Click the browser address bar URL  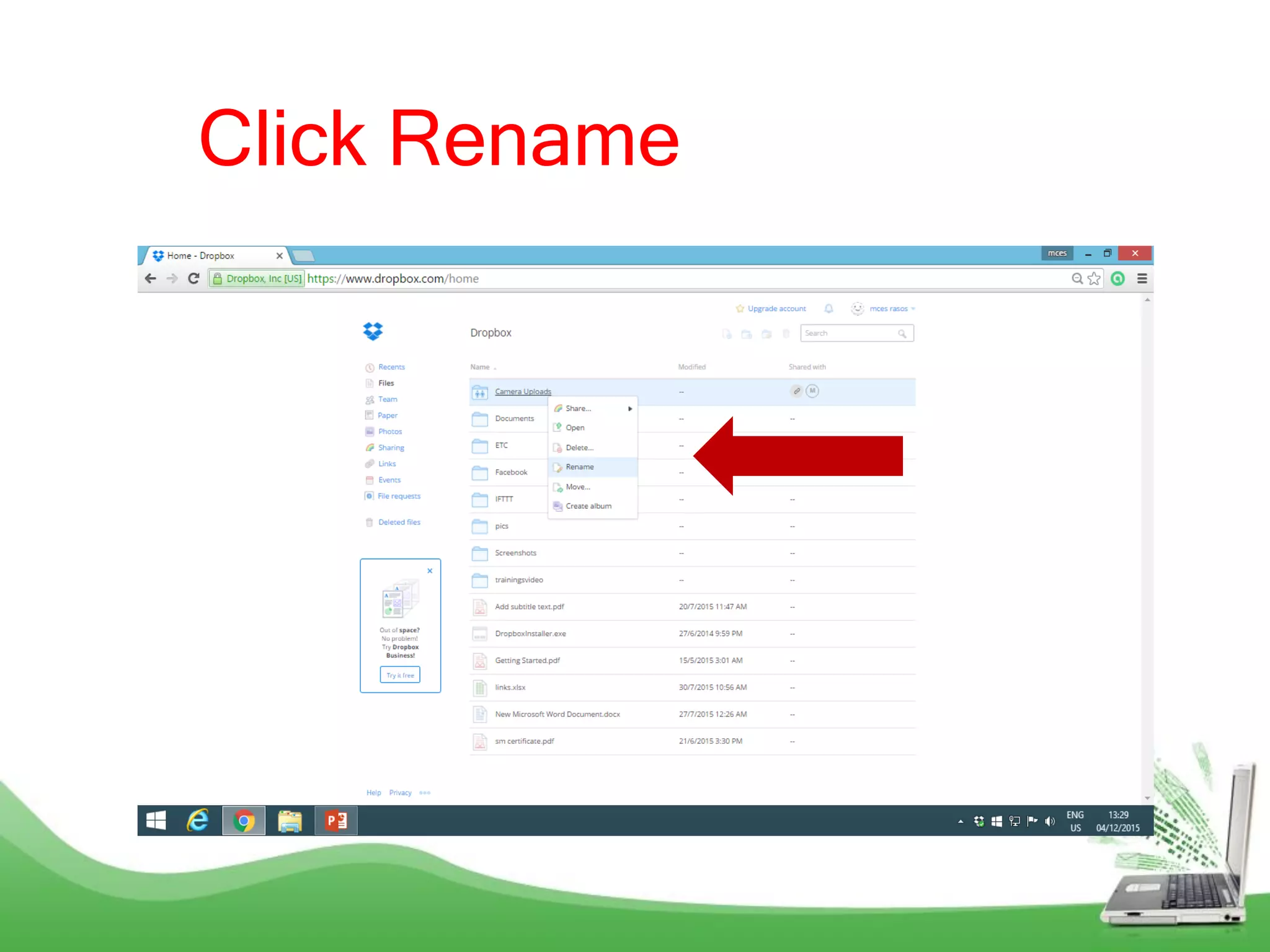coord(393,279)
